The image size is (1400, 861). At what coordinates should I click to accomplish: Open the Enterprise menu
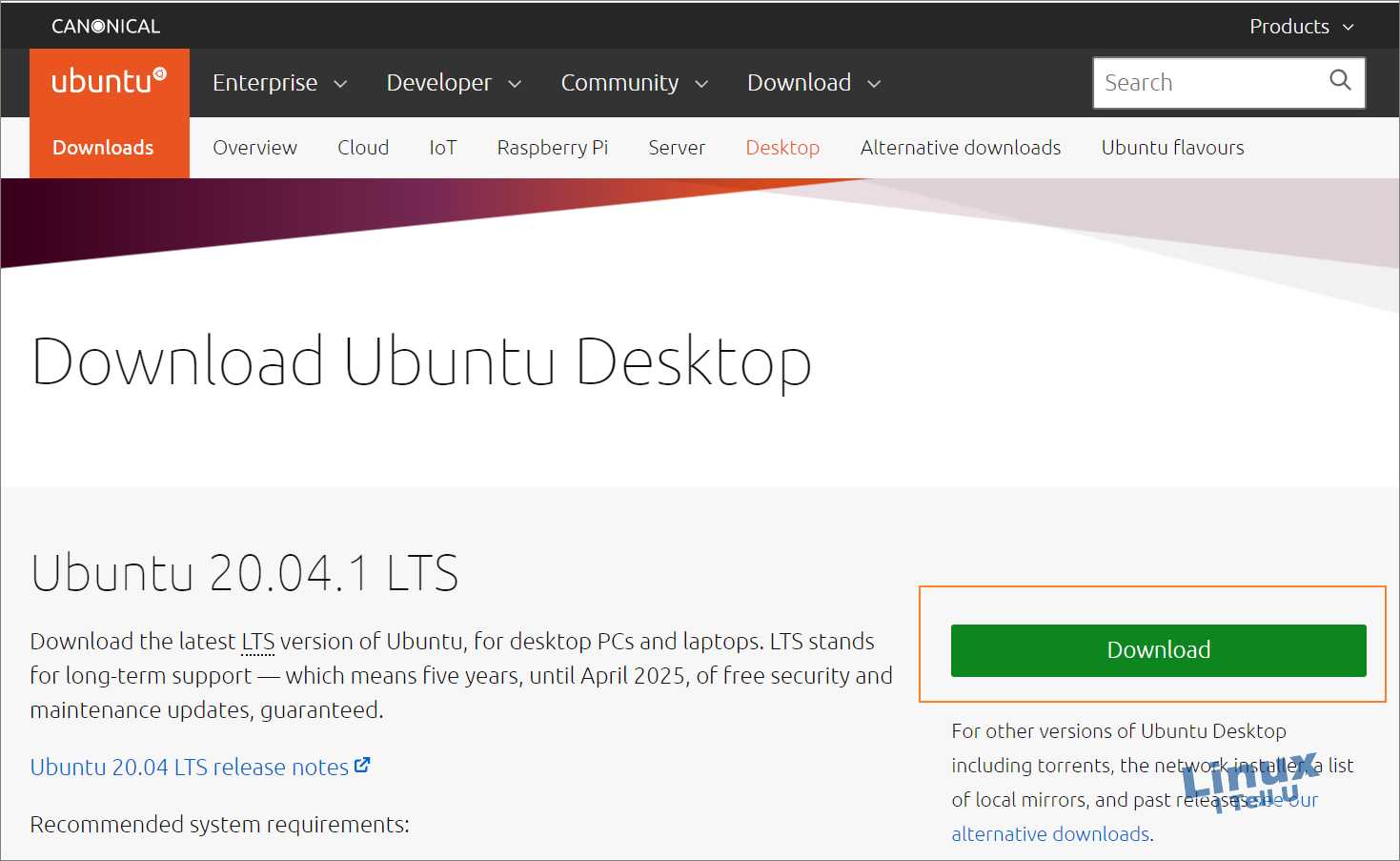[280, 83]
